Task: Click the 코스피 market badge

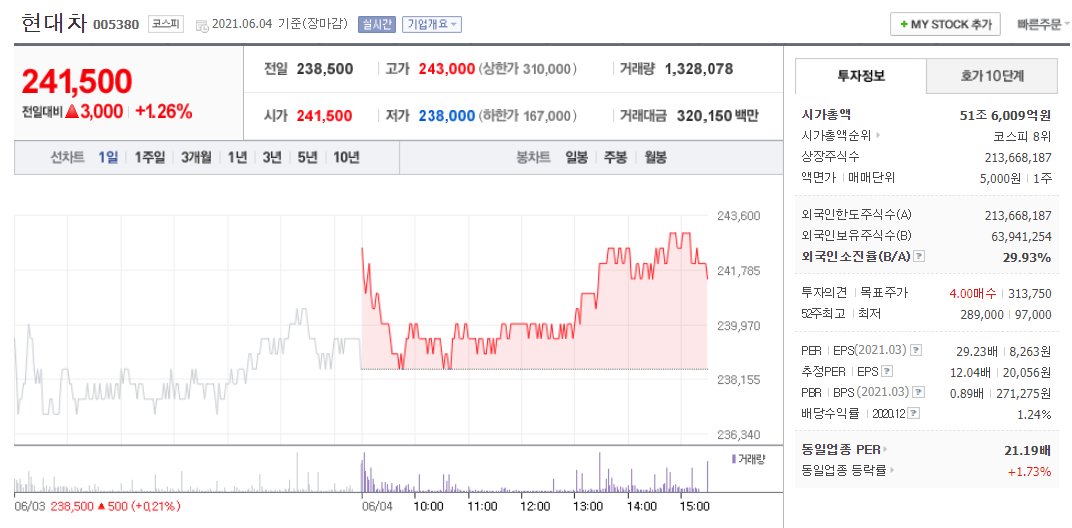Action: (x=166, y=24)
